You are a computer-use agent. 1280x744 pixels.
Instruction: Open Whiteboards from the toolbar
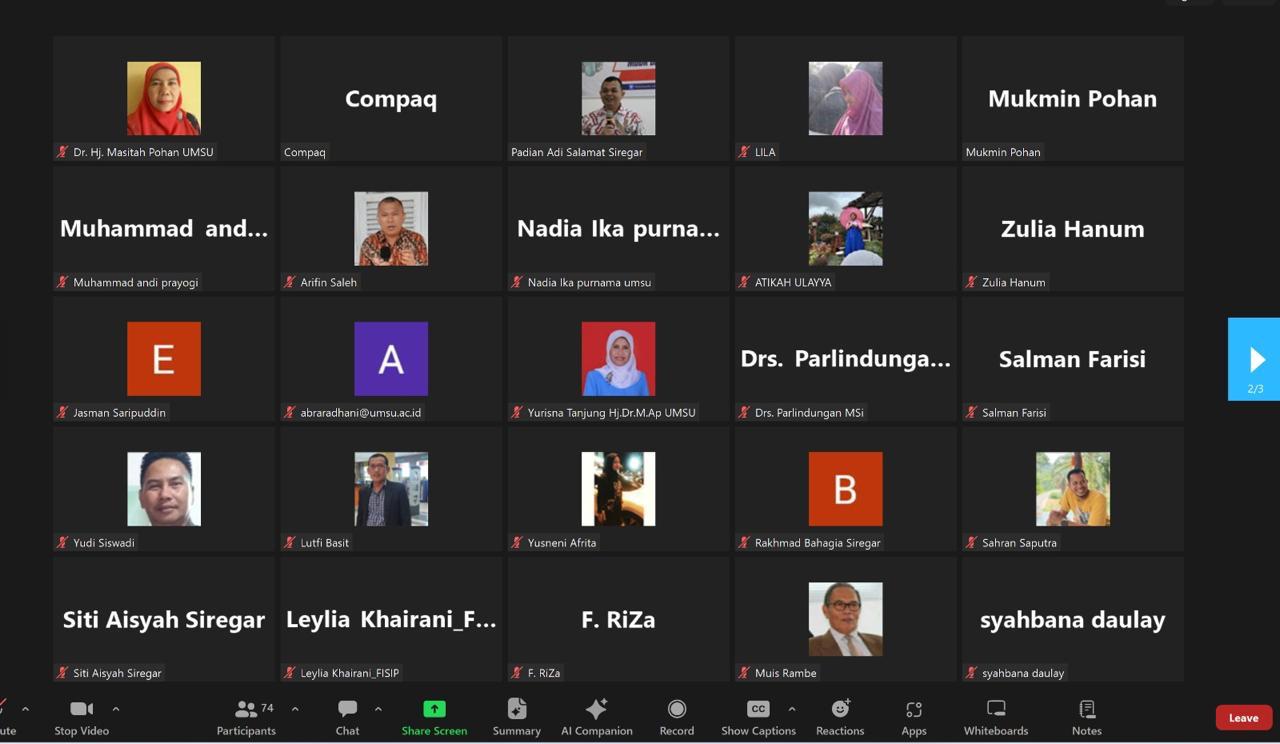point(995,716)
